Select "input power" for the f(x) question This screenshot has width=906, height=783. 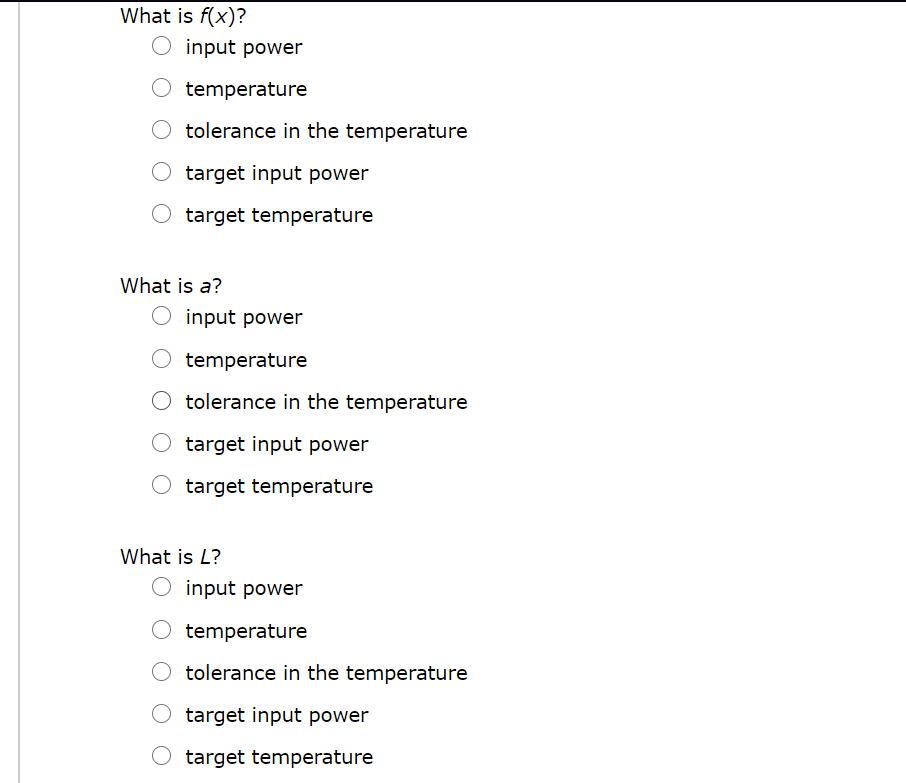point(161,45)
